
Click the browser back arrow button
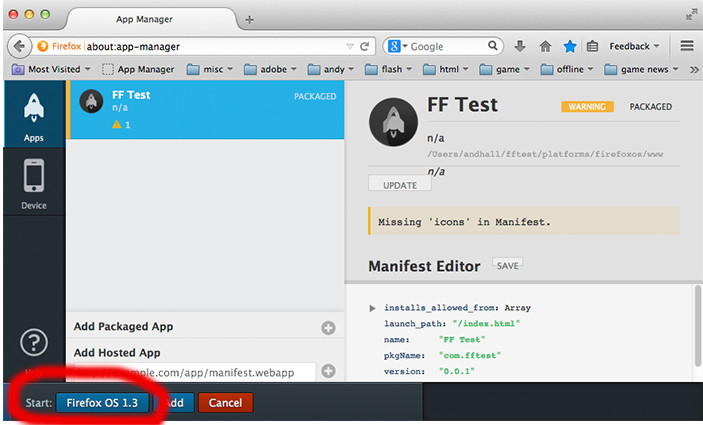click(19, 46)
